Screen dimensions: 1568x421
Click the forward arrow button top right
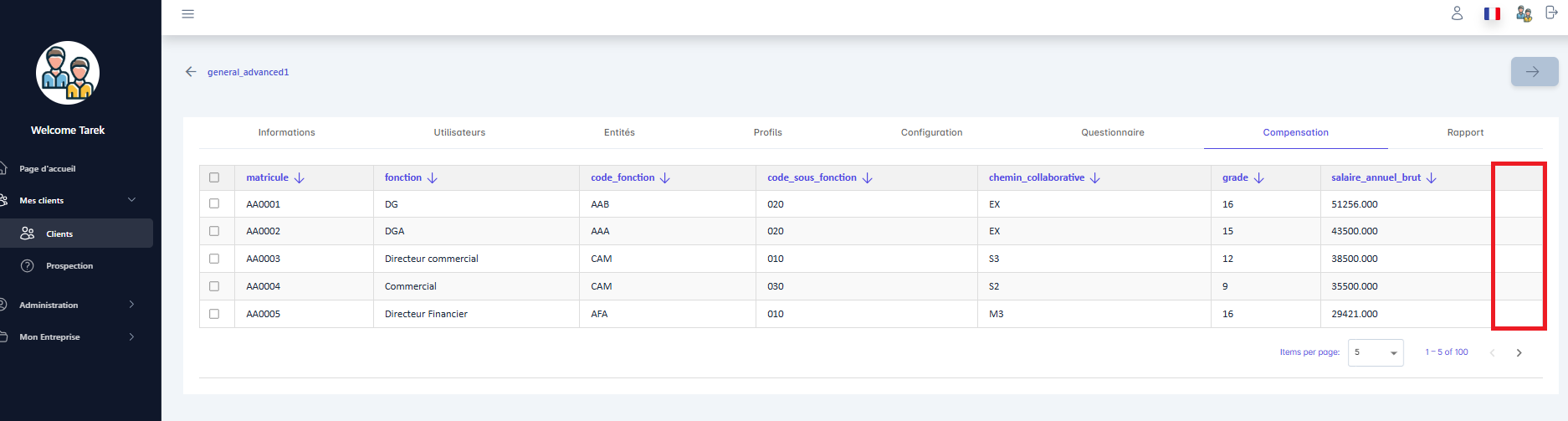pos(1534,72)
